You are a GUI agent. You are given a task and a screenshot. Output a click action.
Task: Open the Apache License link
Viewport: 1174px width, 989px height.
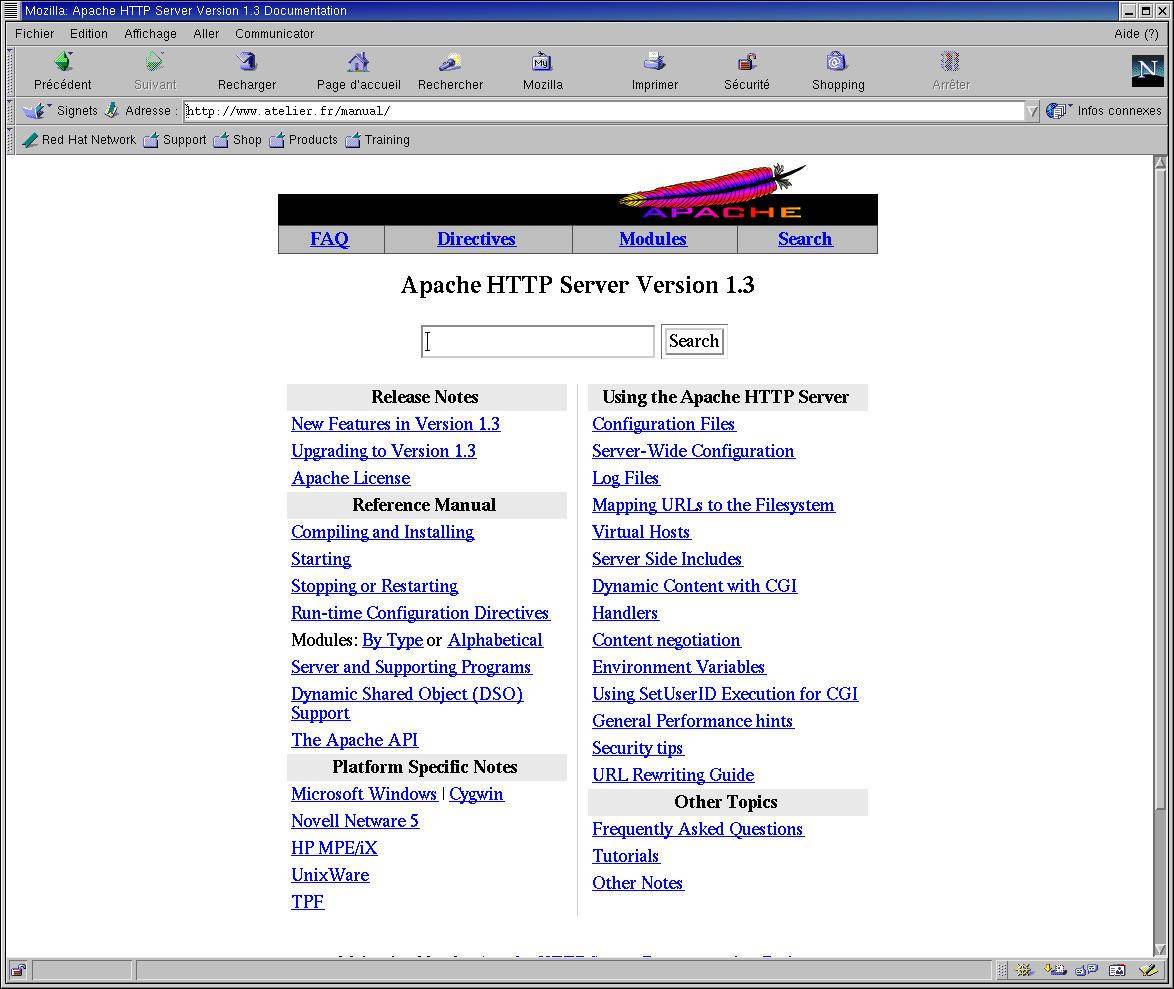tap(350, 478)
